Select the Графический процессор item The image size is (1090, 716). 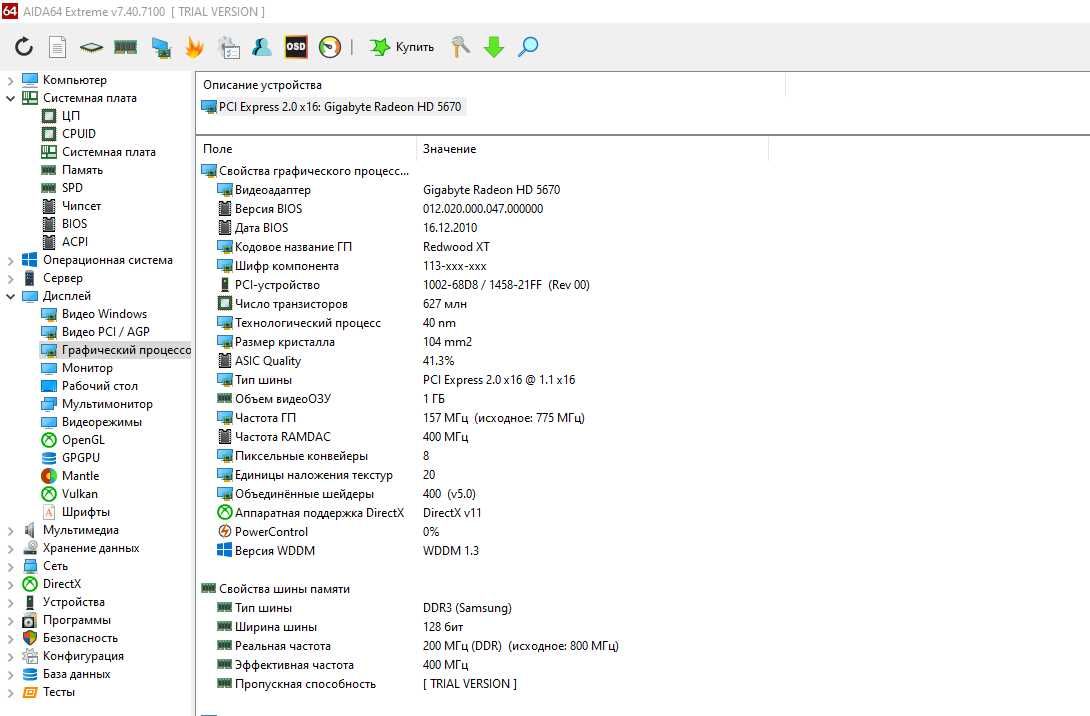tap(115, 350)
